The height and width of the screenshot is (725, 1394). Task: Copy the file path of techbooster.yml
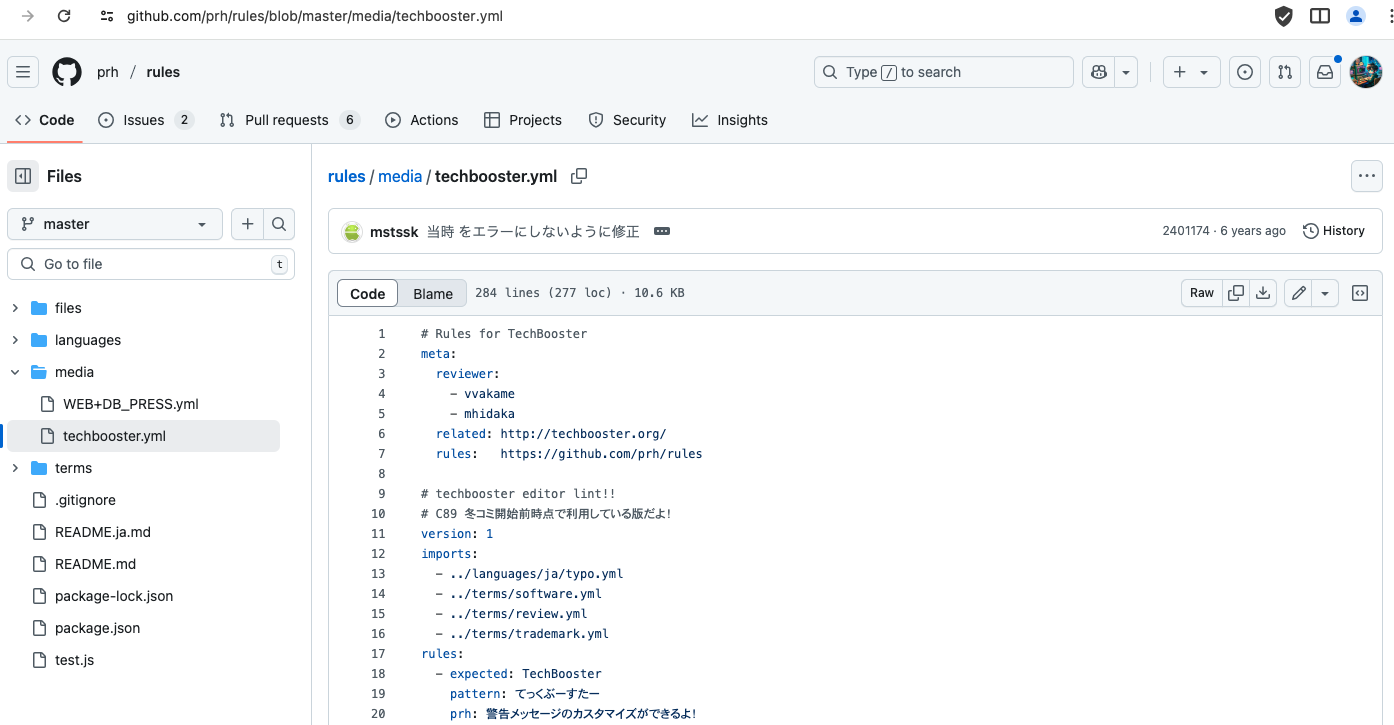click(579, 176)
